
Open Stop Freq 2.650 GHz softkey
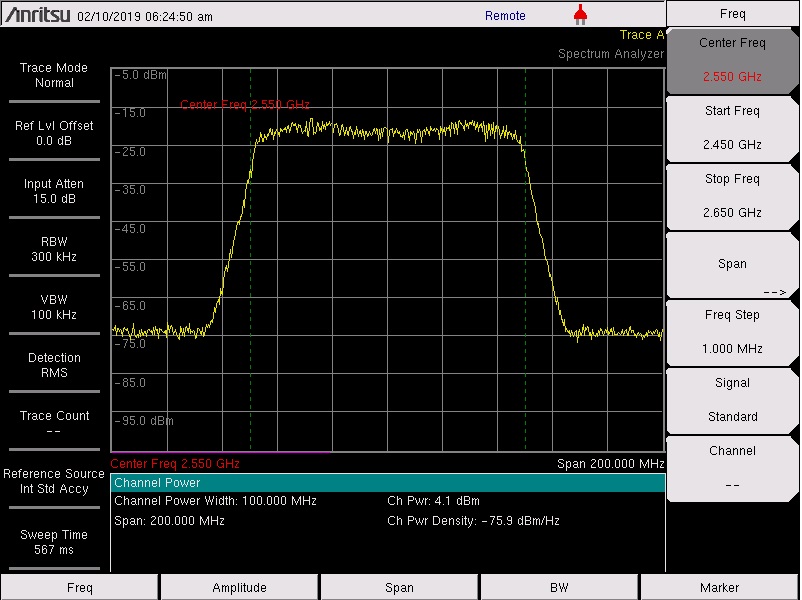click(x=732, y=196)
